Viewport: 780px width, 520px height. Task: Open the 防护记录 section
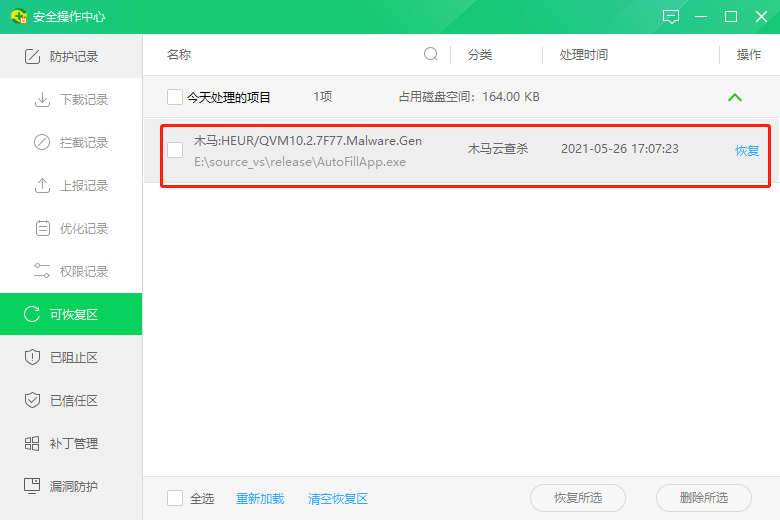click(x=71, y=56)
